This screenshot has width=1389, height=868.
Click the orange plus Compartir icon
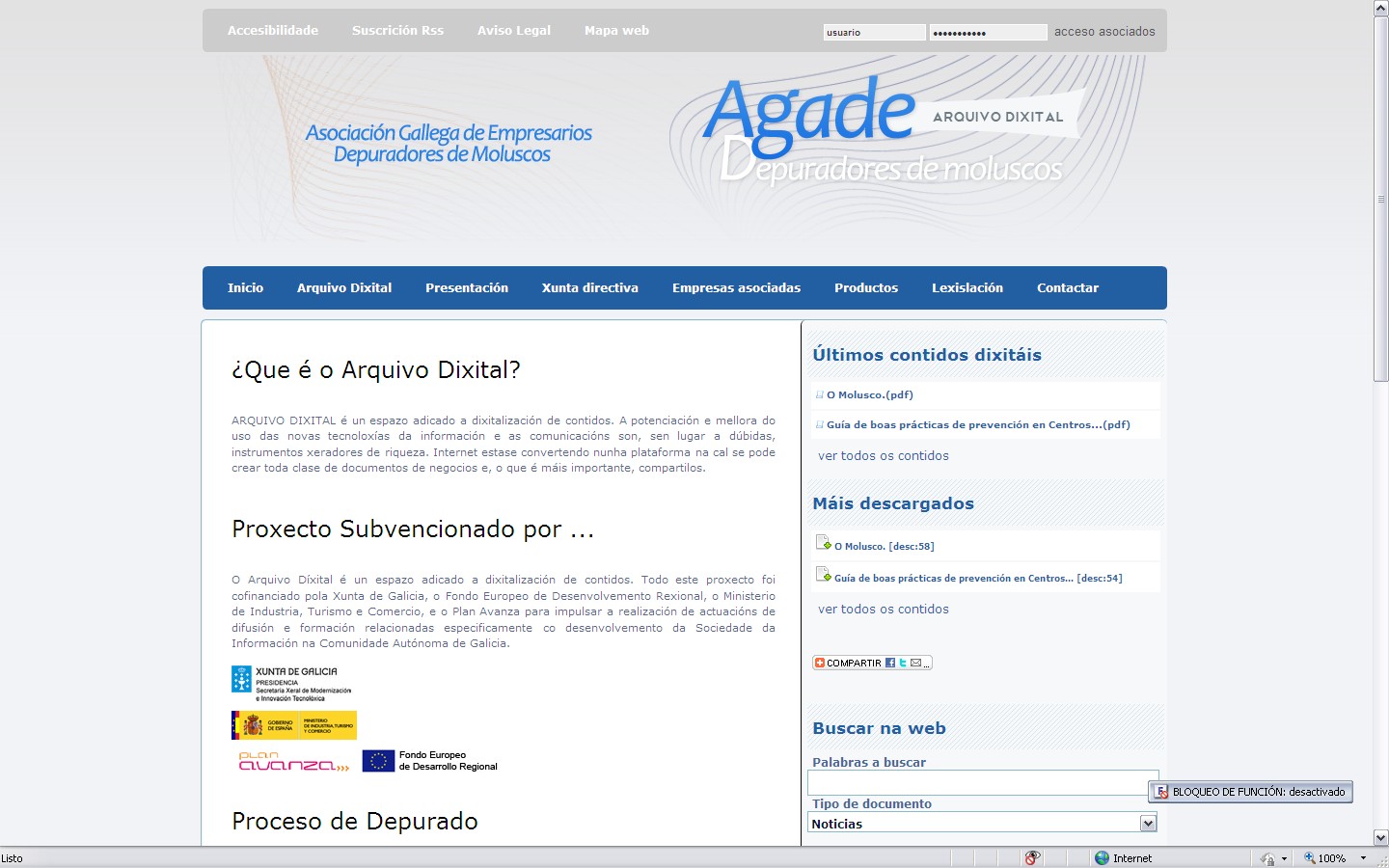click(820, 663)
